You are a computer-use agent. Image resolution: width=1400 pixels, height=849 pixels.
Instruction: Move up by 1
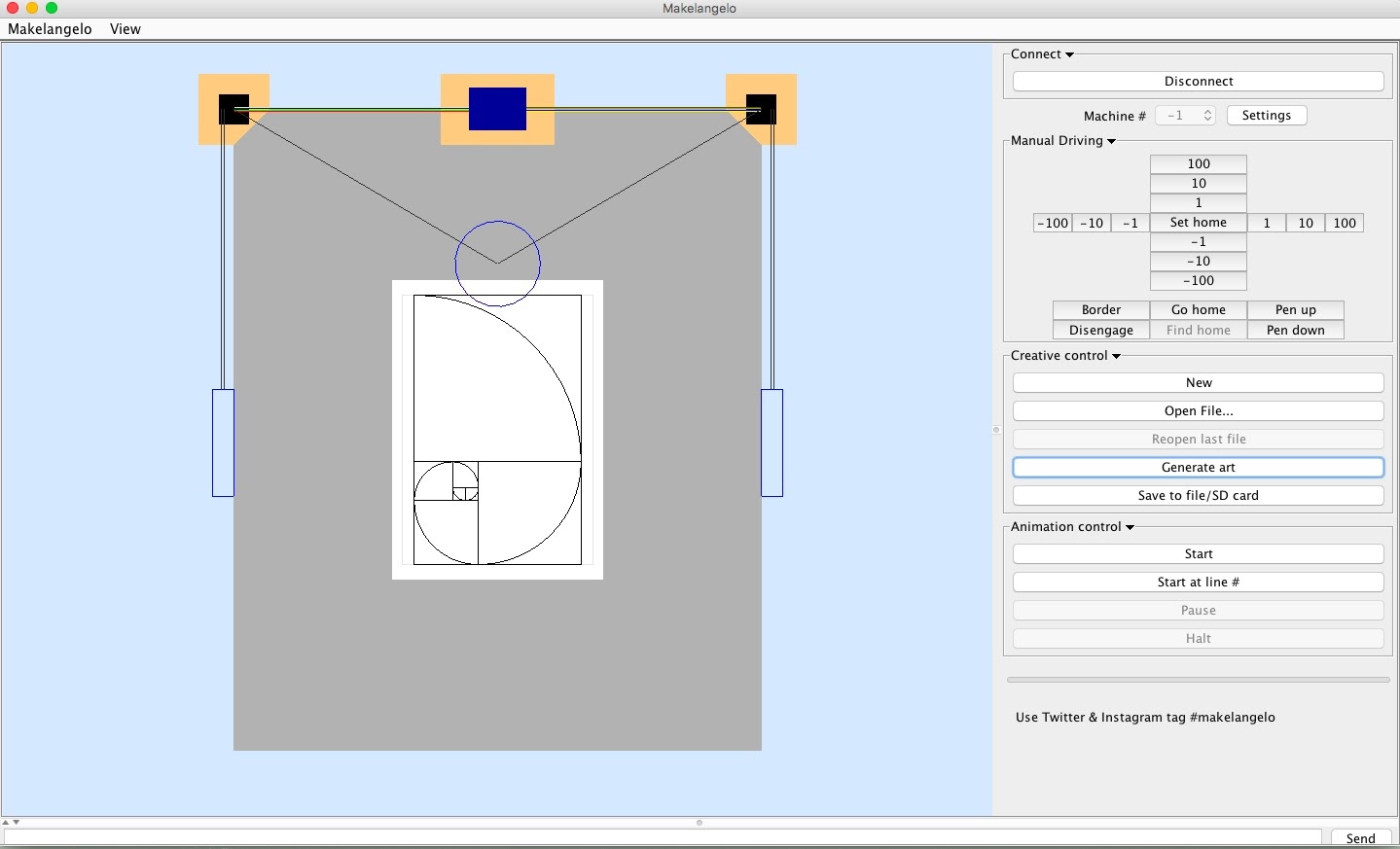point(1199,203)
